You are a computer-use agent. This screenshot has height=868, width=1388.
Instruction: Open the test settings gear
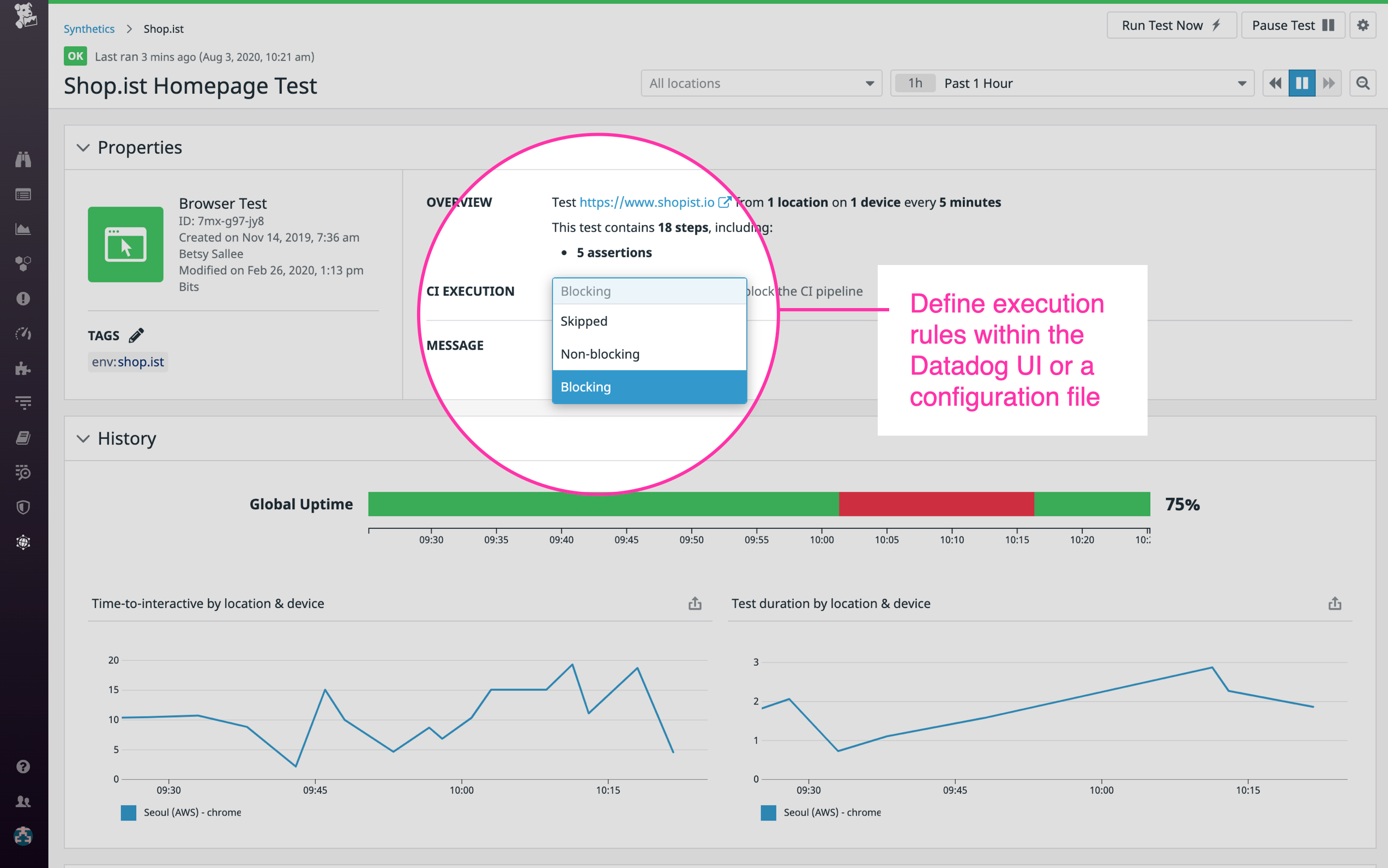1363,25
